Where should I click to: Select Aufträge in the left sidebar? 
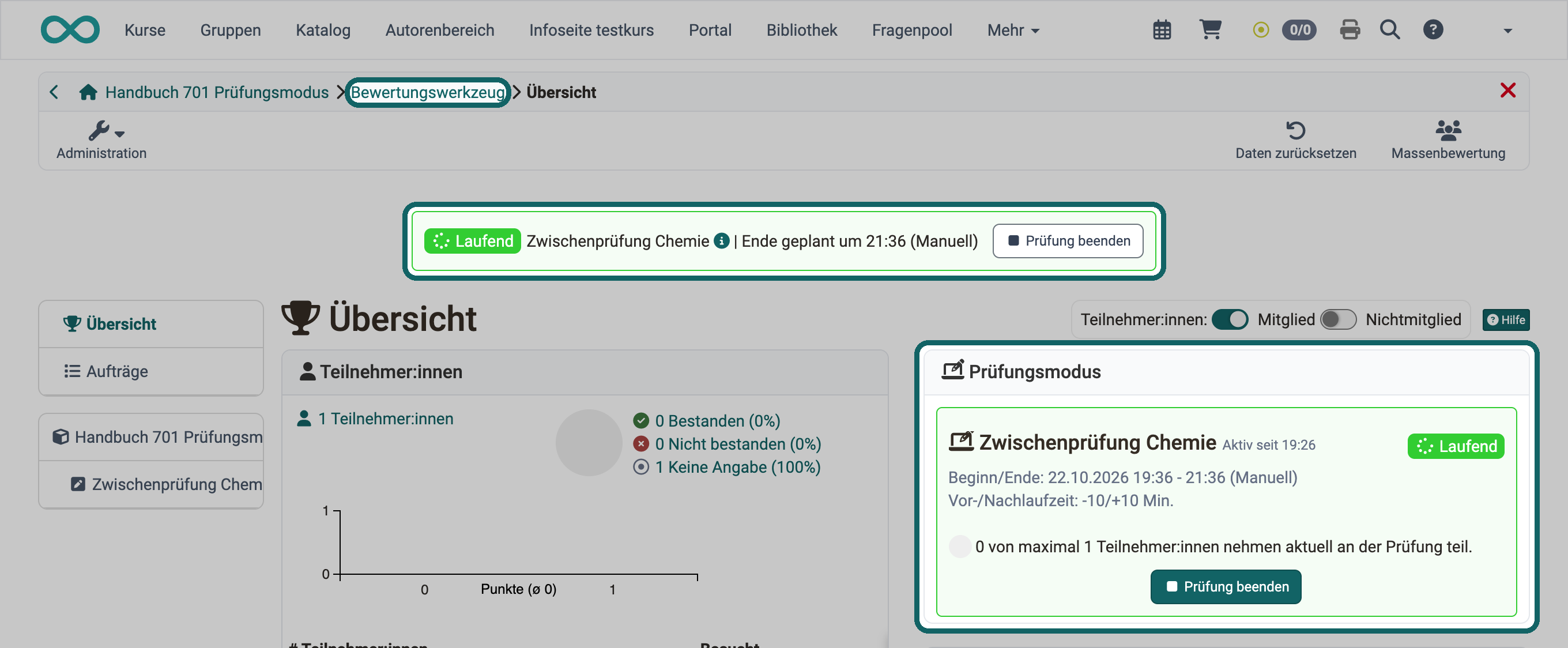151,371
